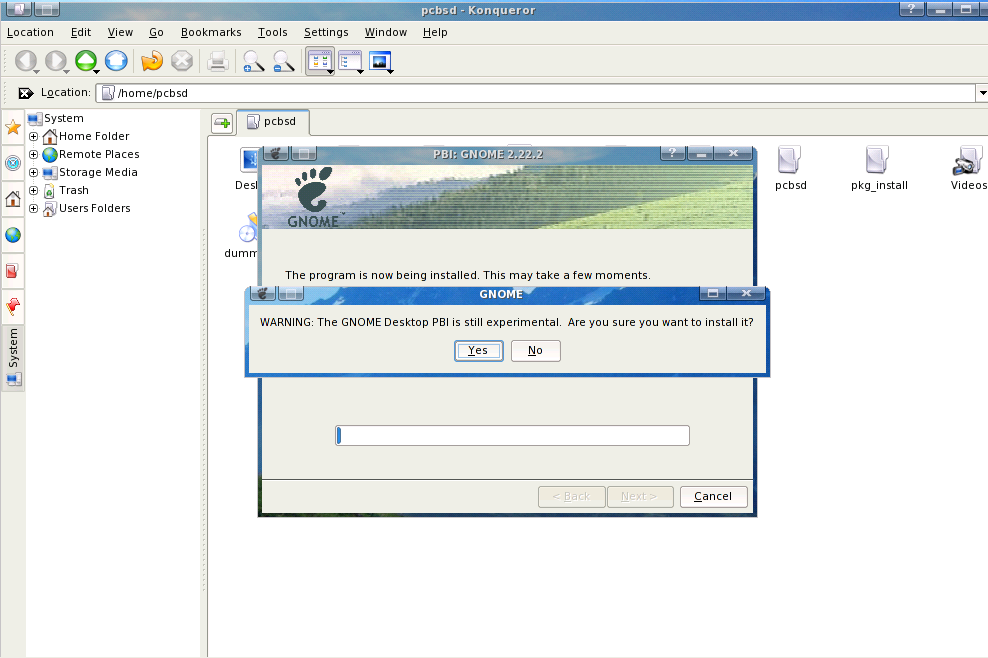Expand the Remote Places tree node
The width and height of the screenshot is (988, 658).
coord(33,154)
